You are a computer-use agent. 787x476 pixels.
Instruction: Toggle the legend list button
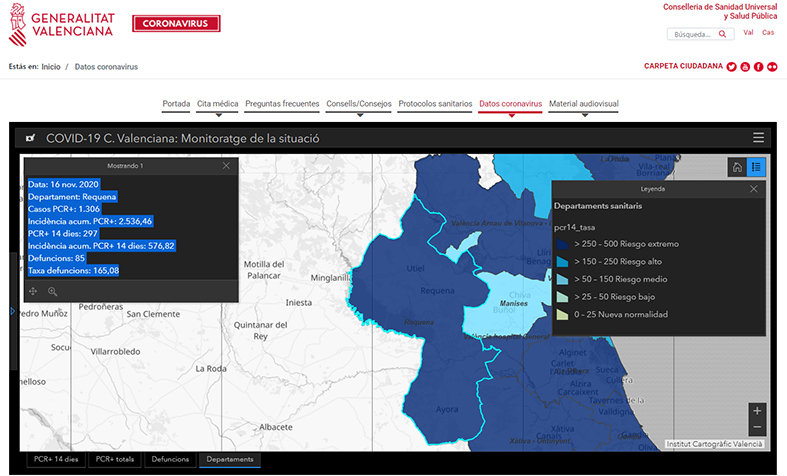tap(757, 168)
